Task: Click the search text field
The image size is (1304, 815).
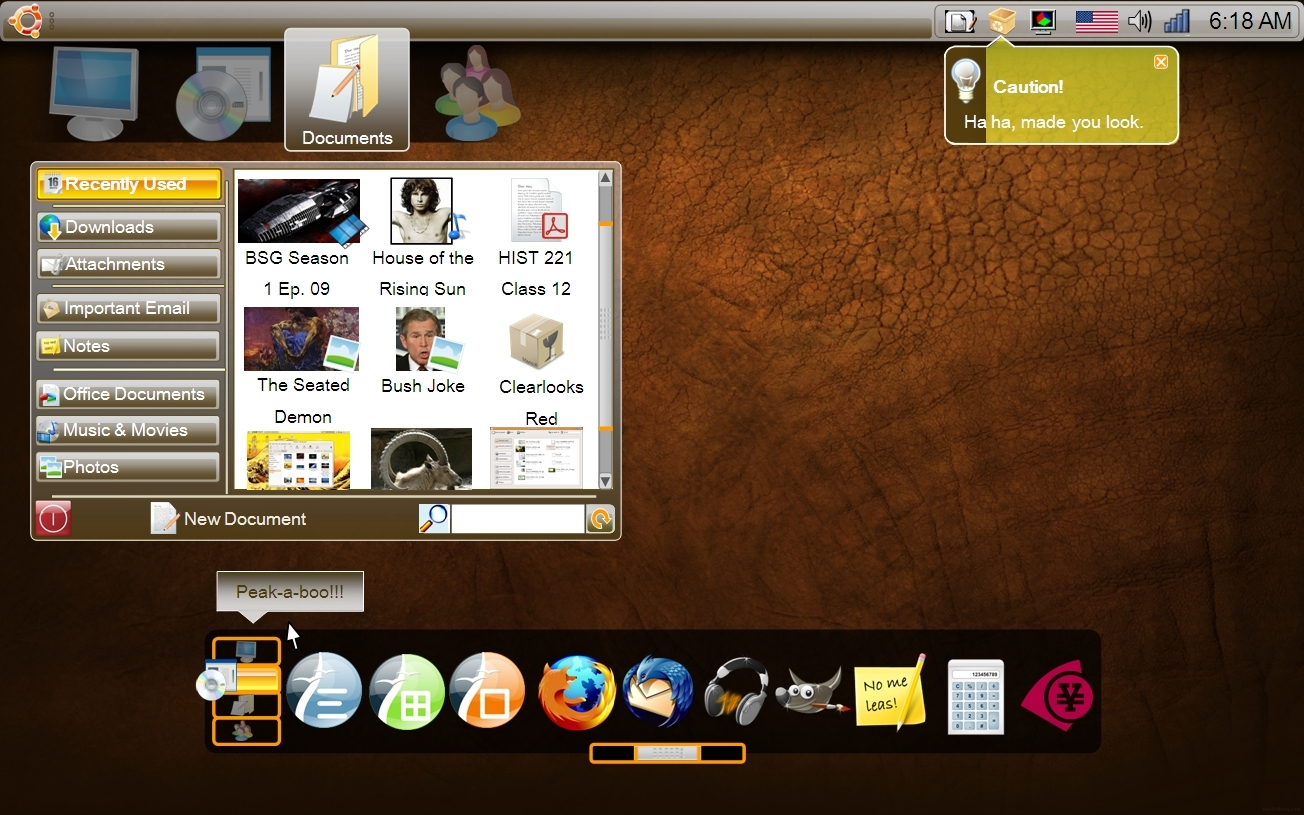Action: tap(517, 519)
